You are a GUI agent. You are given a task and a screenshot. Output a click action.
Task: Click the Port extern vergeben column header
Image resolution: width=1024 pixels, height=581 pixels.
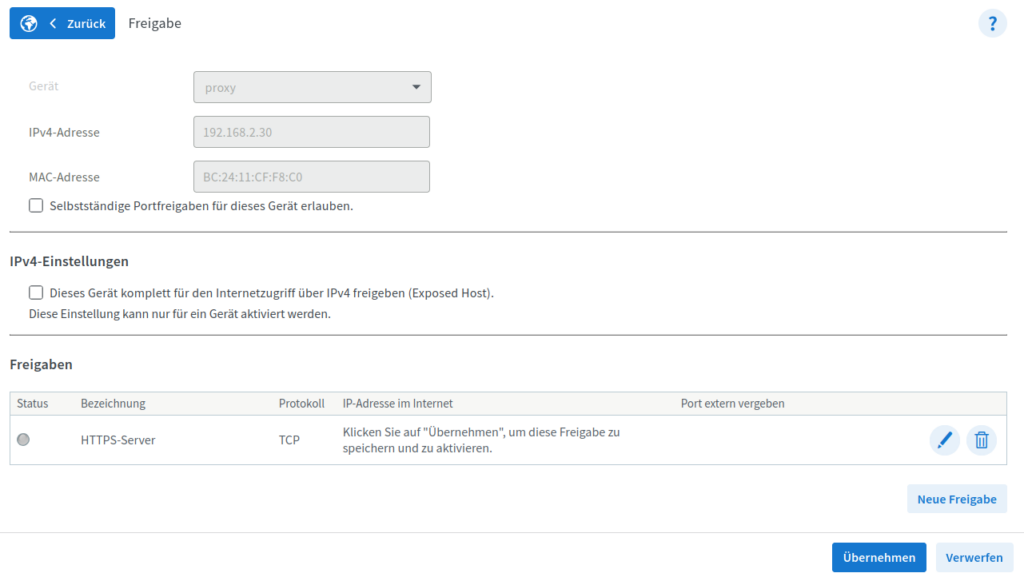733,403
